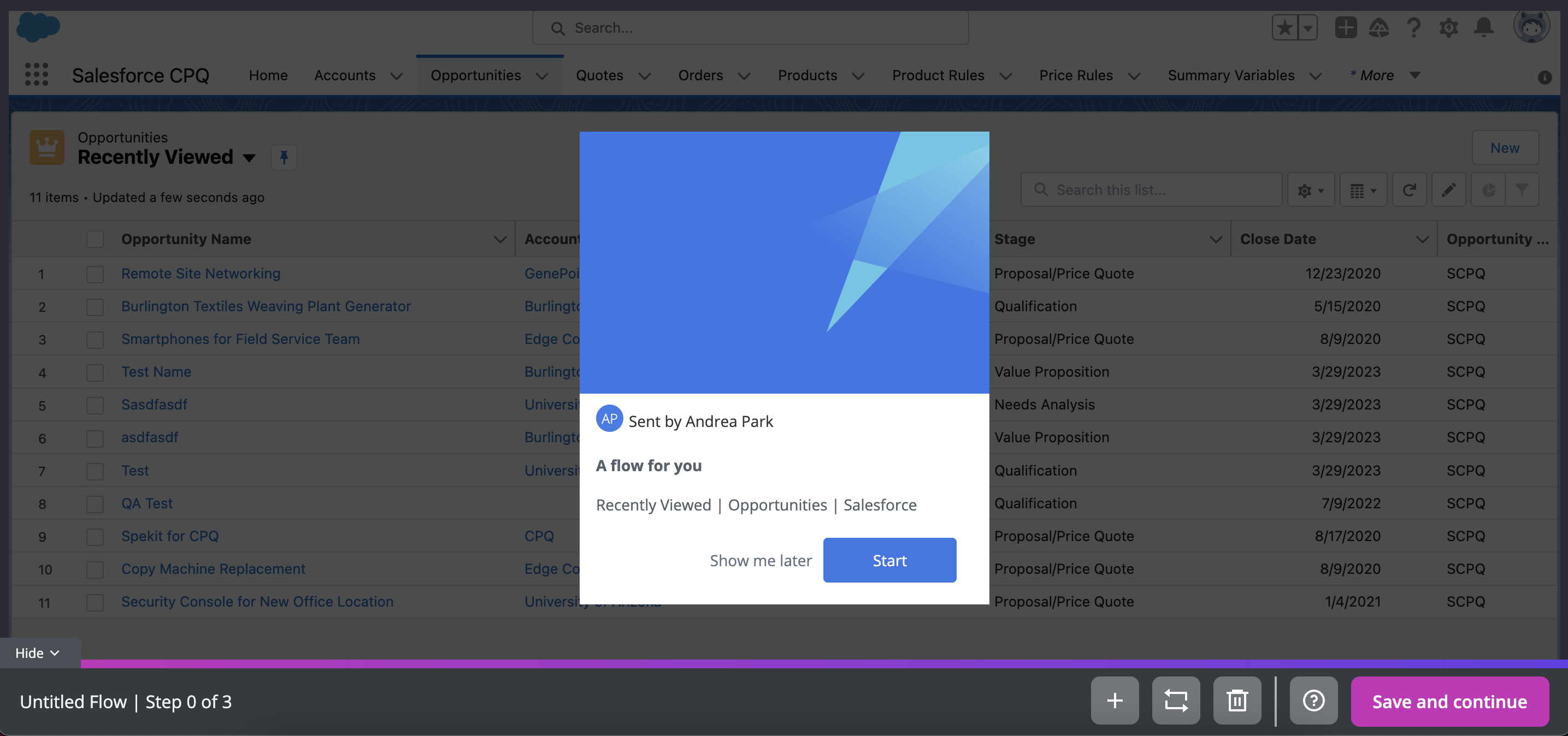Open the Close Date column menu
This screenshot has width=1568, height=736.
click(1423, 239)
